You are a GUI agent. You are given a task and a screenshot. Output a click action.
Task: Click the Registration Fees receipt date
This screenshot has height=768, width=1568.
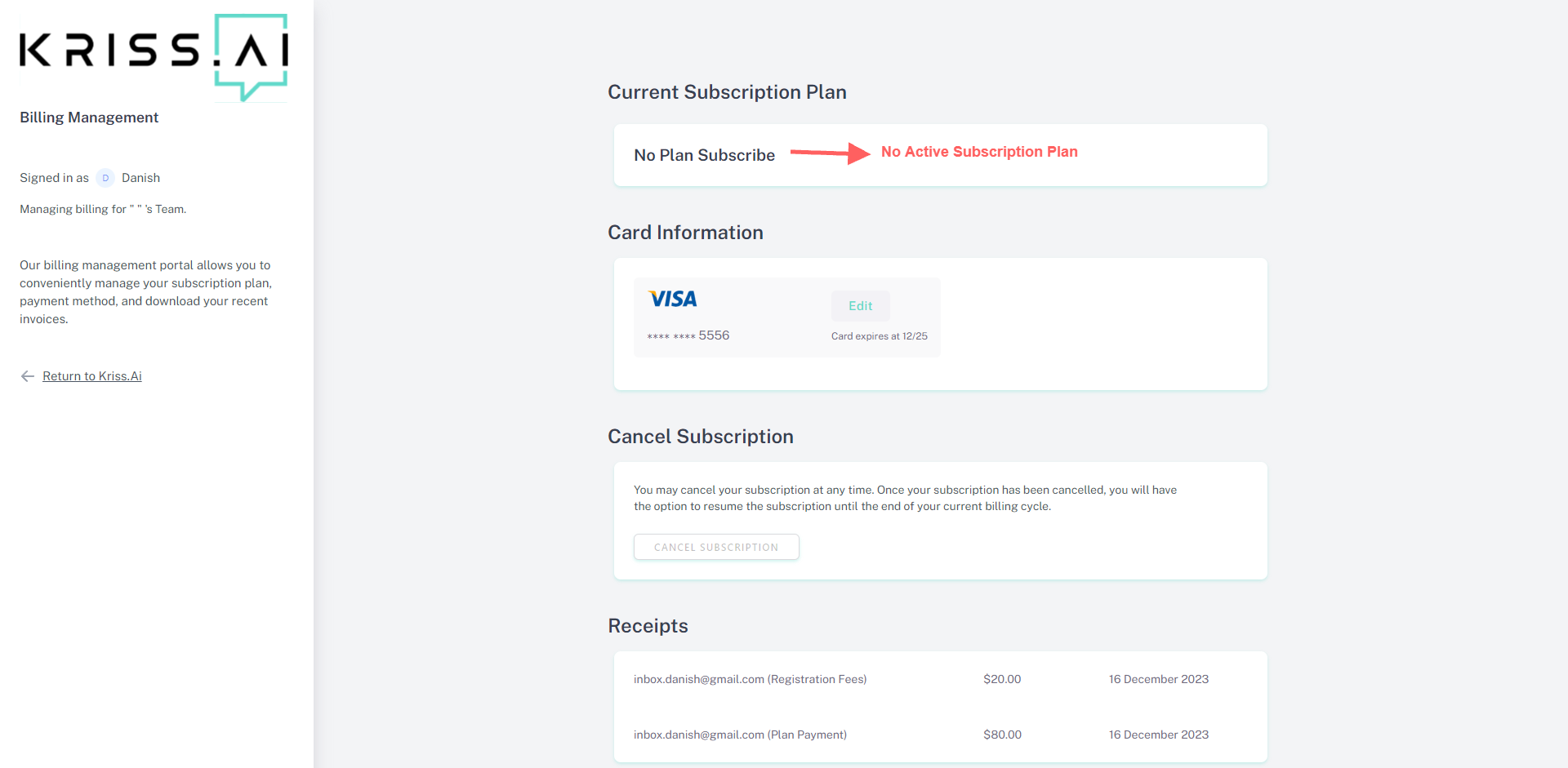coord(1158,679)
